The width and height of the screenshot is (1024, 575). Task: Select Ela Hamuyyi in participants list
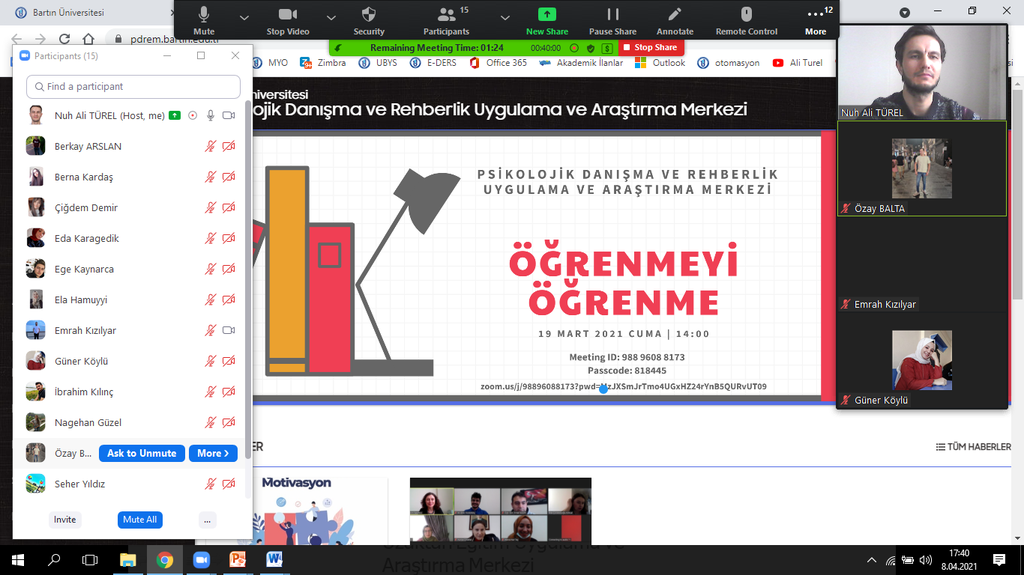click(x=131, y=300)
